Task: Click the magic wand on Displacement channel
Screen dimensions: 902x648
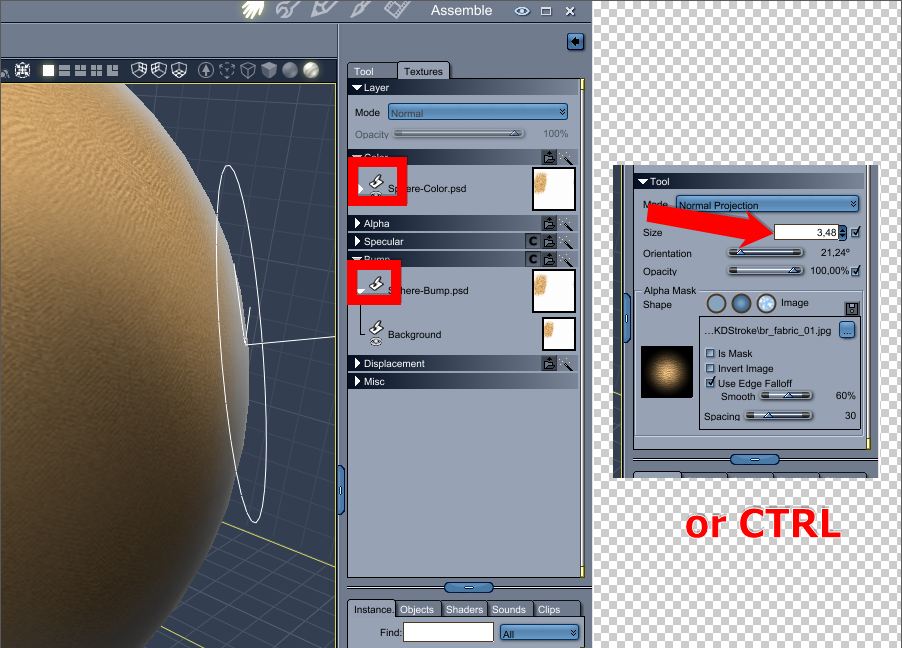Action: coord(567,364)
